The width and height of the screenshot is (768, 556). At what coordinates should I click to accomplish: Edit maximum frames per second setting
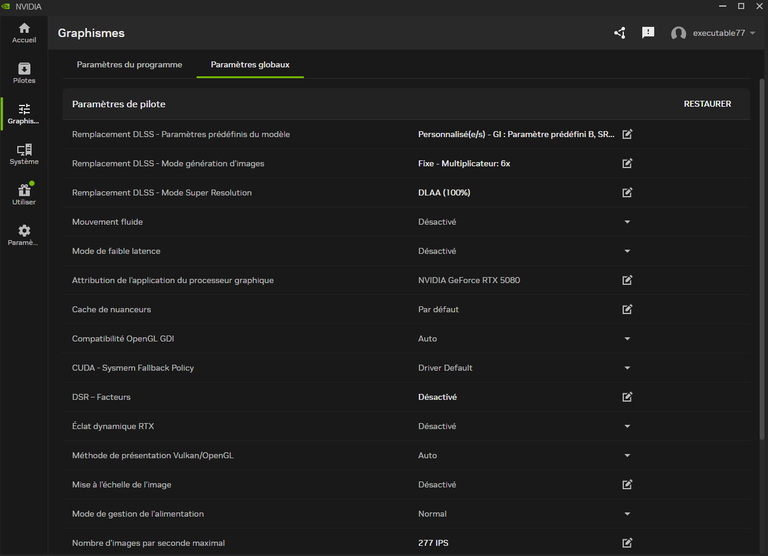click(627, 543)
